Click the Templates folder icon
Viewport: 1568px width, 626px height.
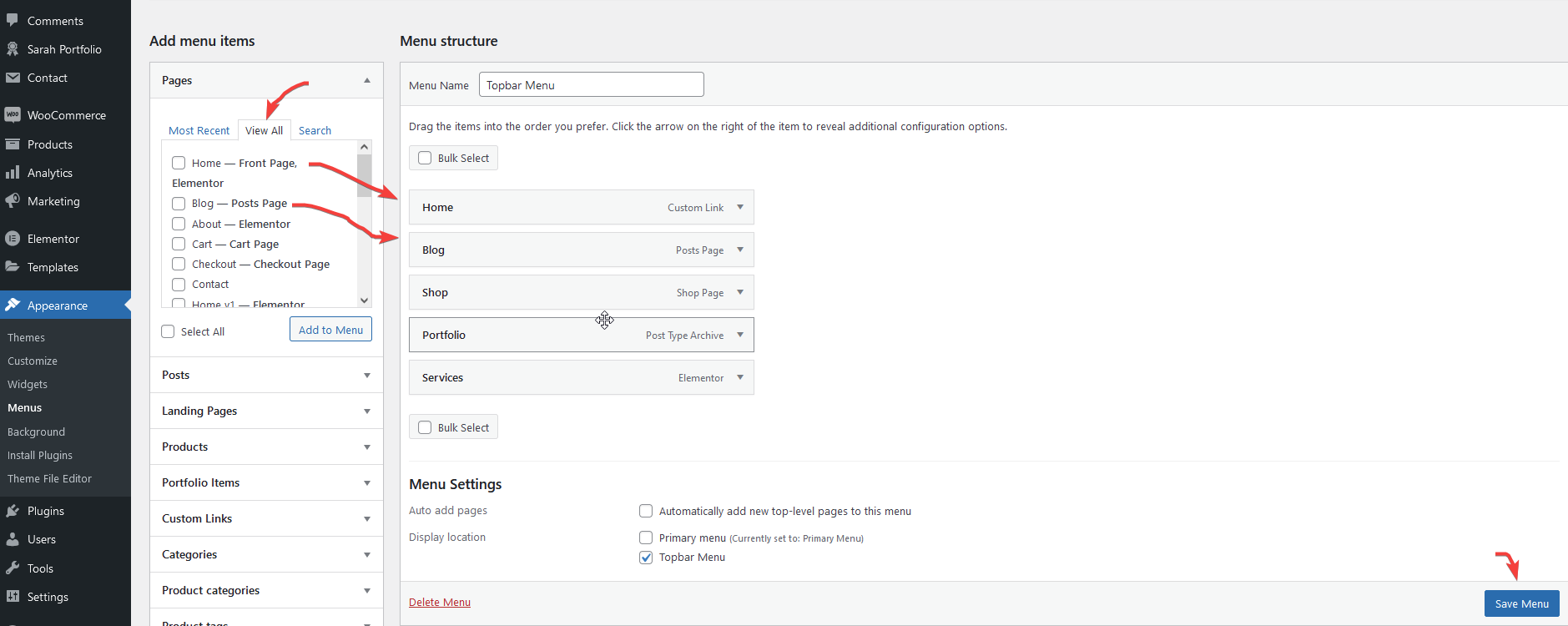coord(13,267)
